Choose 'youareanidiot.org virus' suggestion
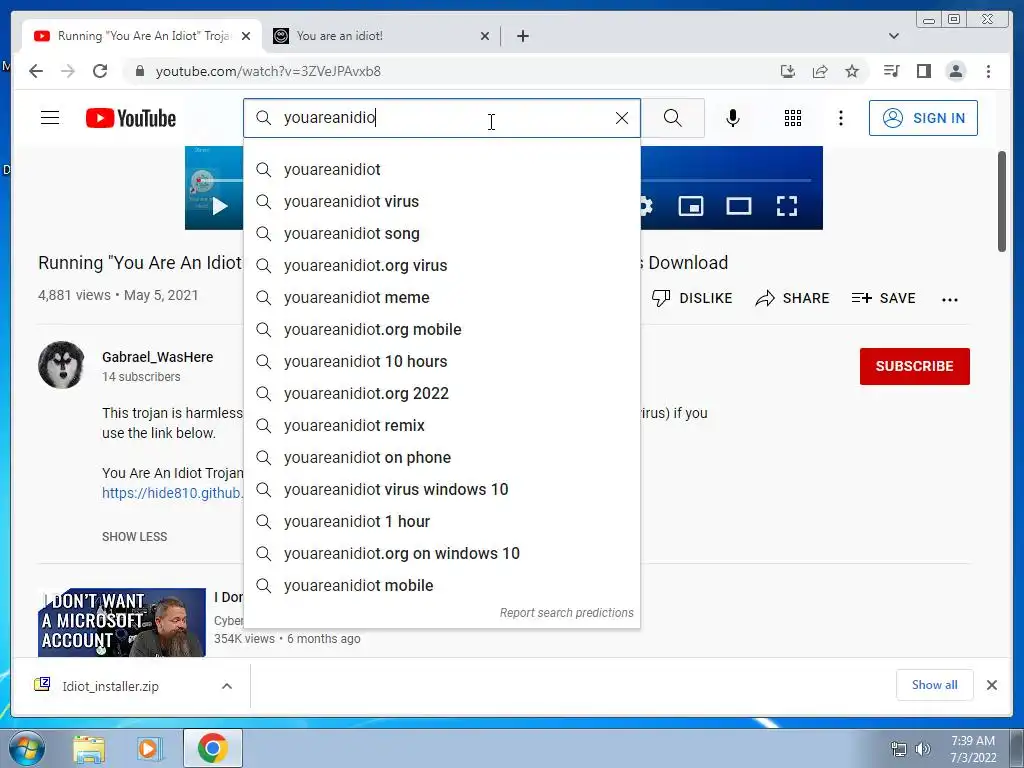1024x768 pixels. click(x=441, y=265)
